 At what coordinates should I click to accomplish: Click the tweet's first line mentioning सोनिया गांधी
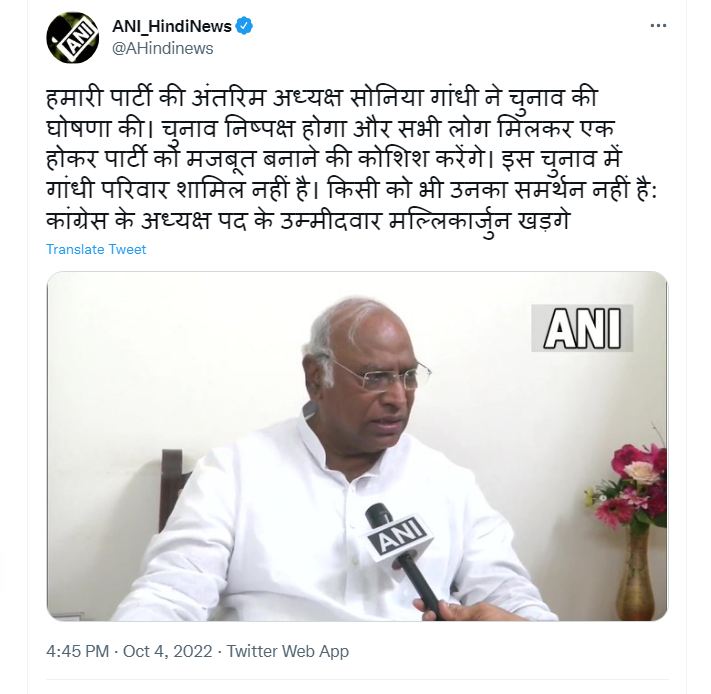[322, 97]
